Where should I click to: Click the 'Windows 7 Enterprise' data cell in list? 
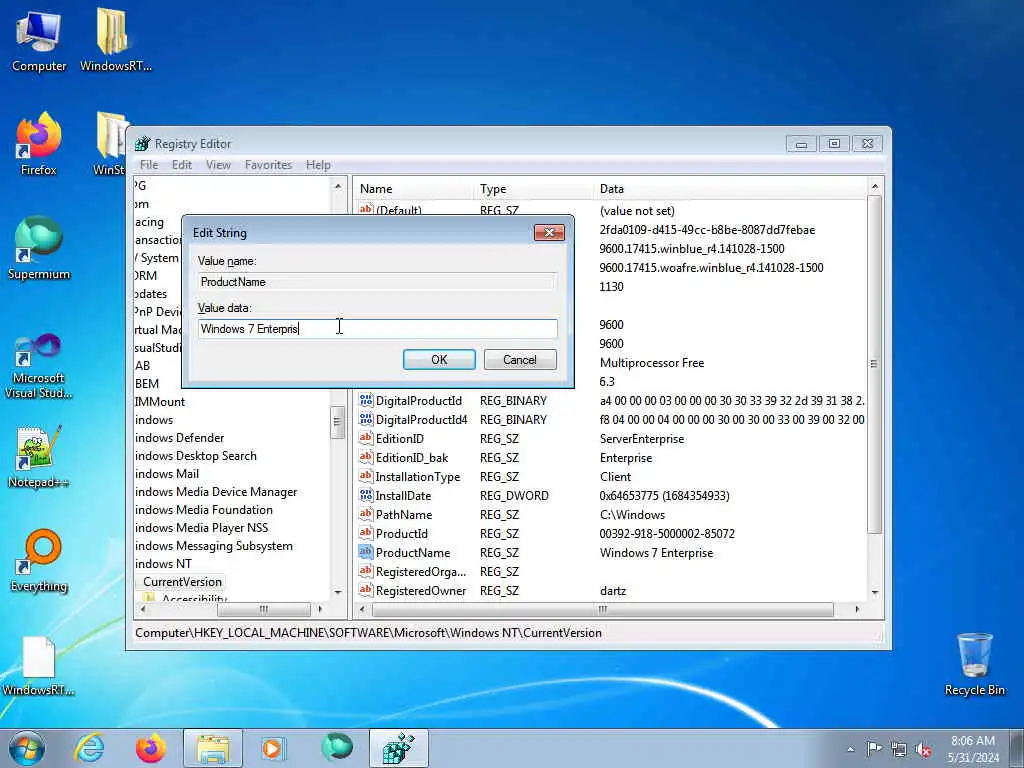pos(656,552)
